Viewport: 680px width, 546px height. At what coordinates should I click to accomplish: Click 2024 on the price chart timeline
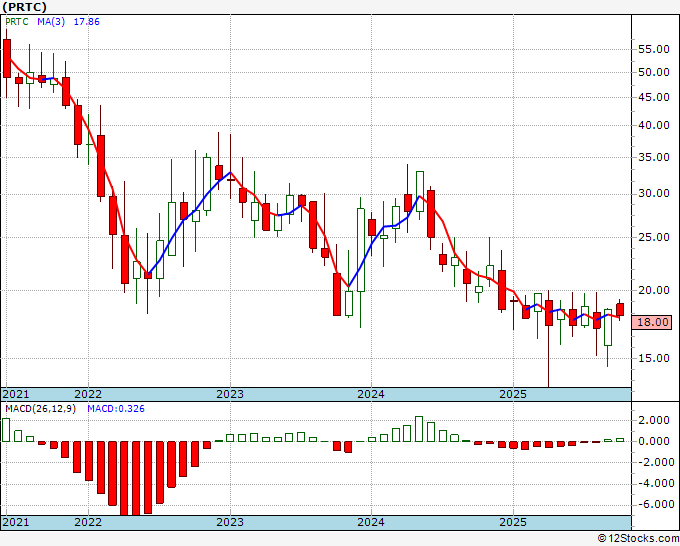point(371,394)
